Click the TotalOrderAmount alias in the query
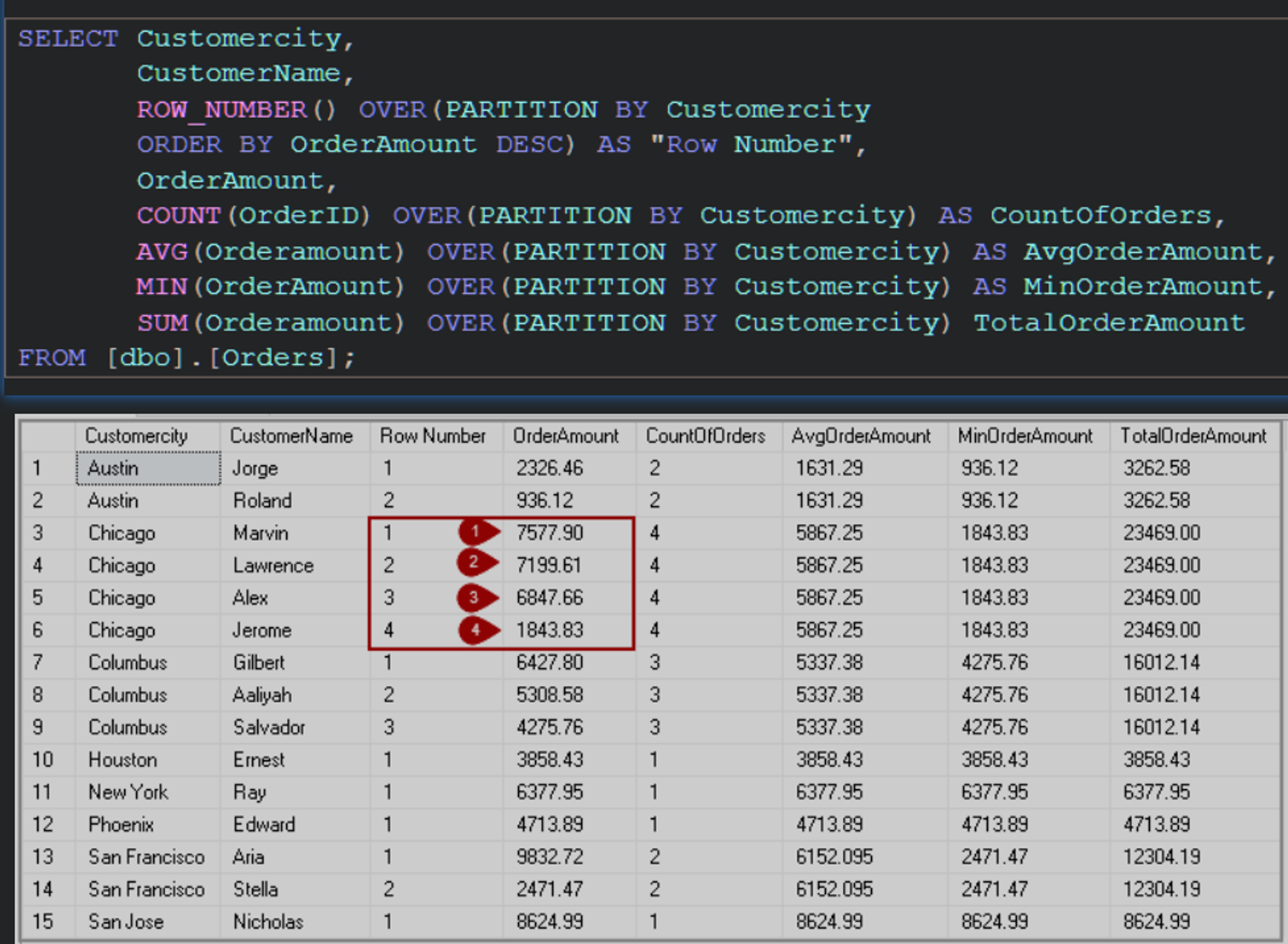Viewport: 1288px width, 944px height. [1109, 322]
